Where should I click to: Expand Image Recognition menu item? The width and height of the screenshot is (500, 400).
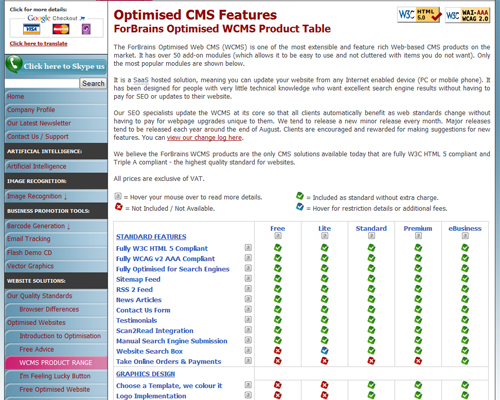[56, 196]
